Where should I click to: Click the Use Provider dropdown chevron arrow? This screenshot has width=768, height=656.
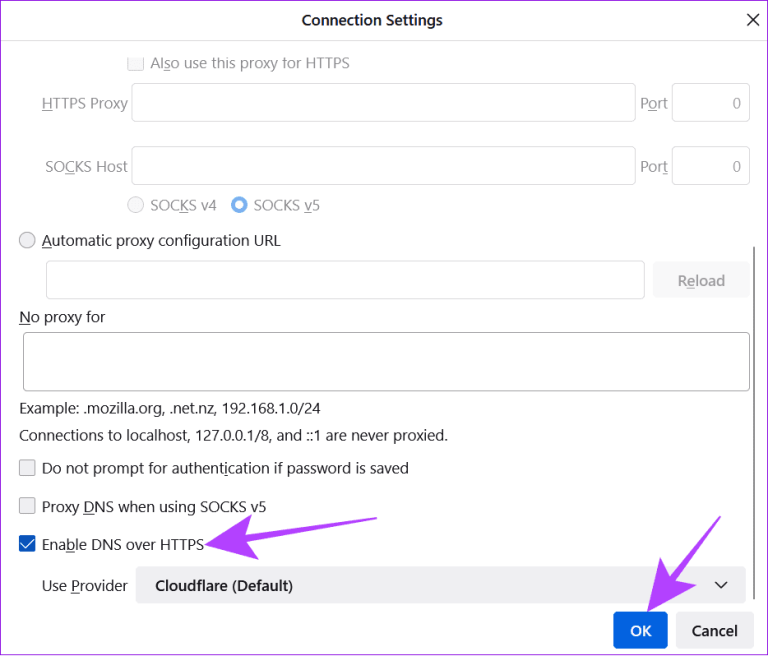[721, 585]
